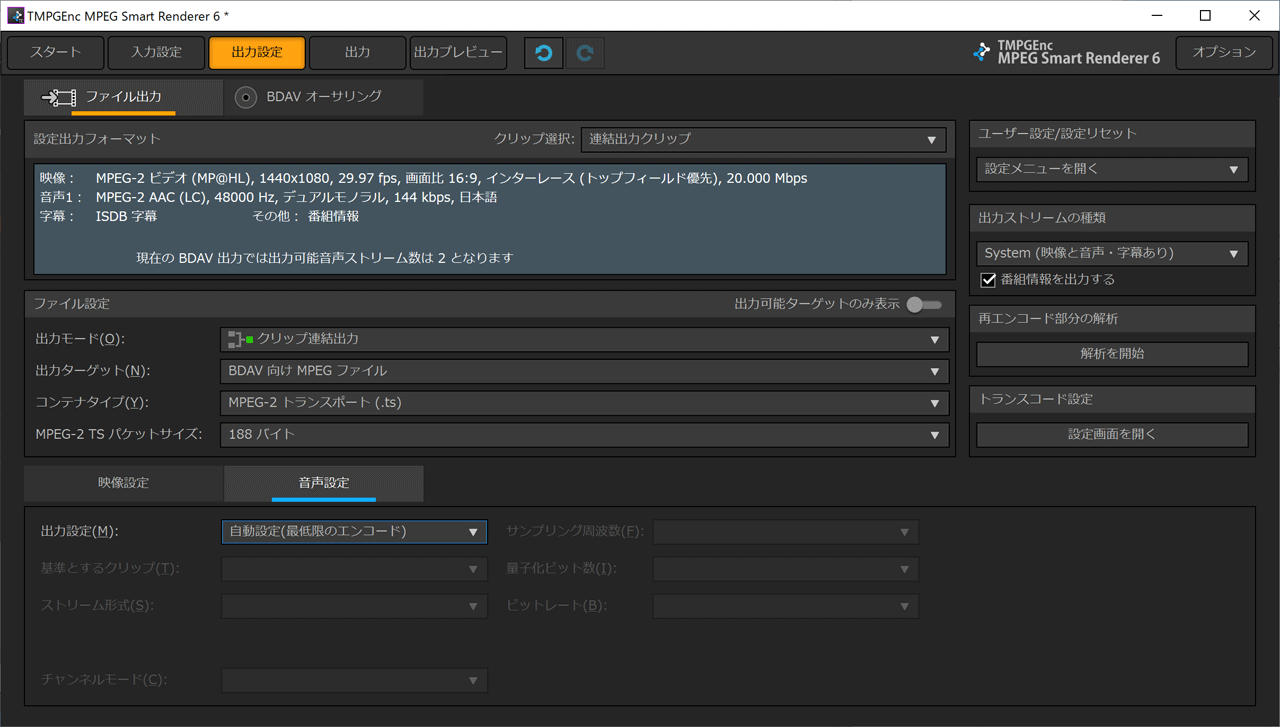Open 出力プレビュー
Viewport: 1280px width, 727px height.
click(458, 53)
